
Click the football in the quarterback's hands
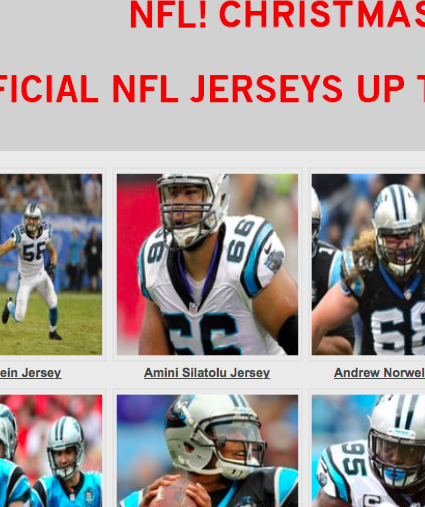point(172,493)
